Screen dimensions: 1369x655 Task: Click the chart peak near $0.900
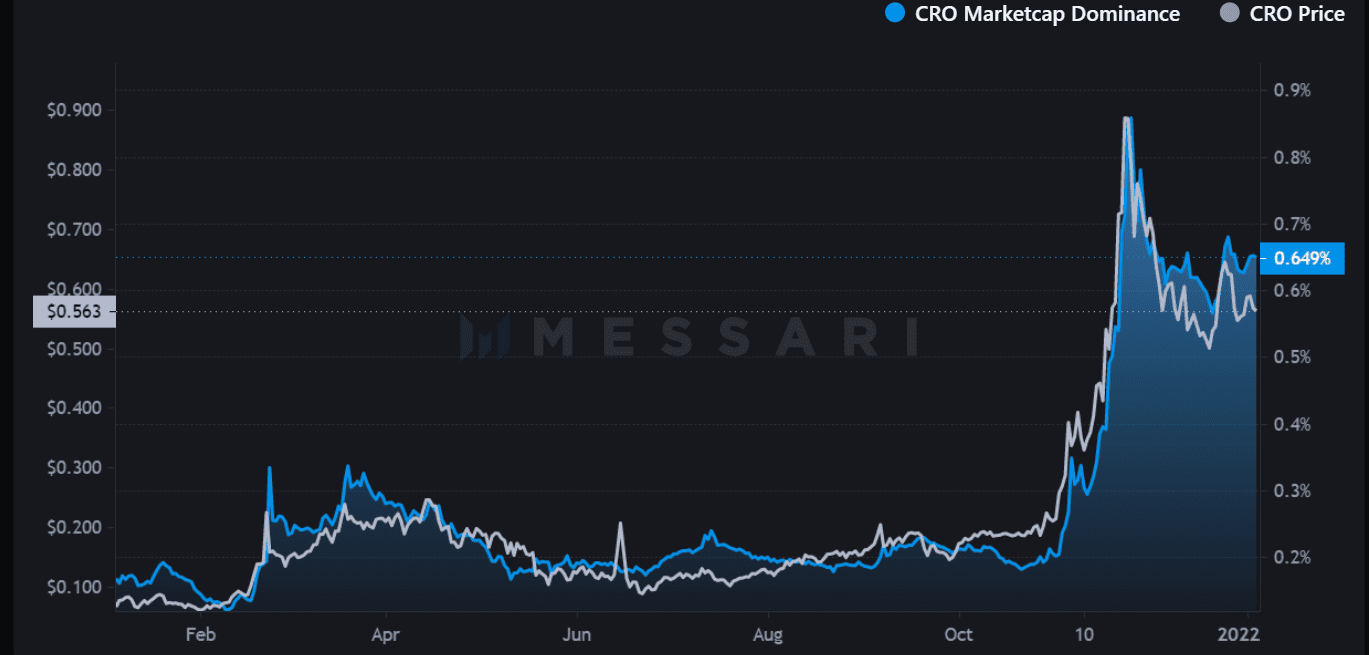1128,115
